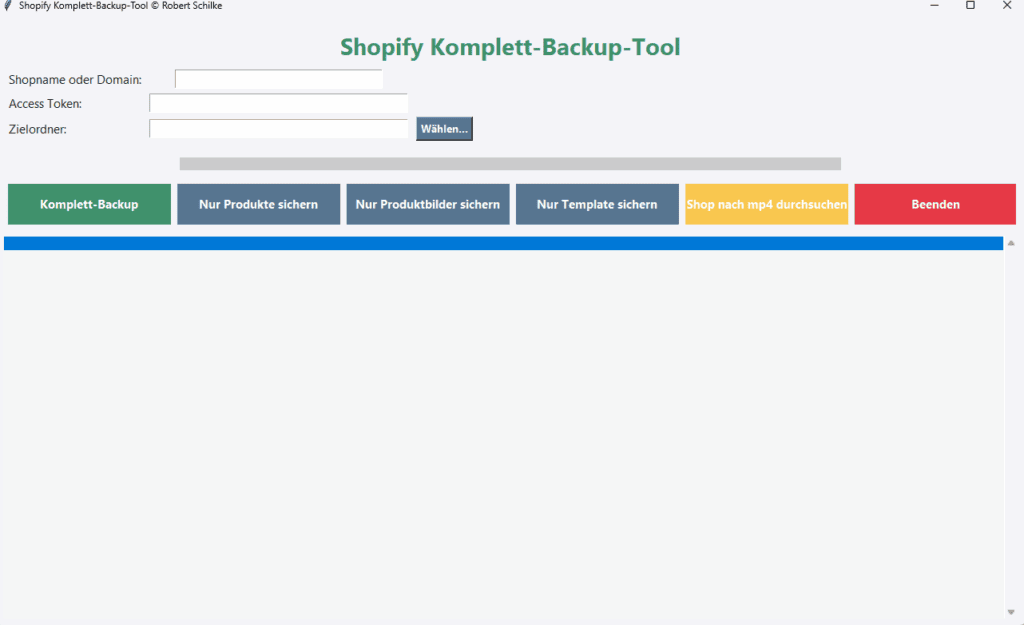Back up templates with Nur Template sichern

[597, 203]
